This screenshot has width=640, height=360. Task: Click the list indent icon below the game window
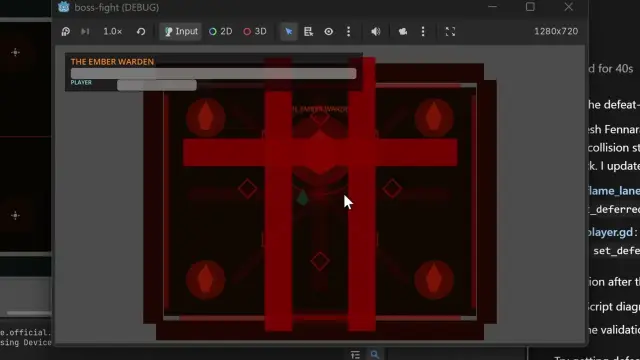[355, 354]
